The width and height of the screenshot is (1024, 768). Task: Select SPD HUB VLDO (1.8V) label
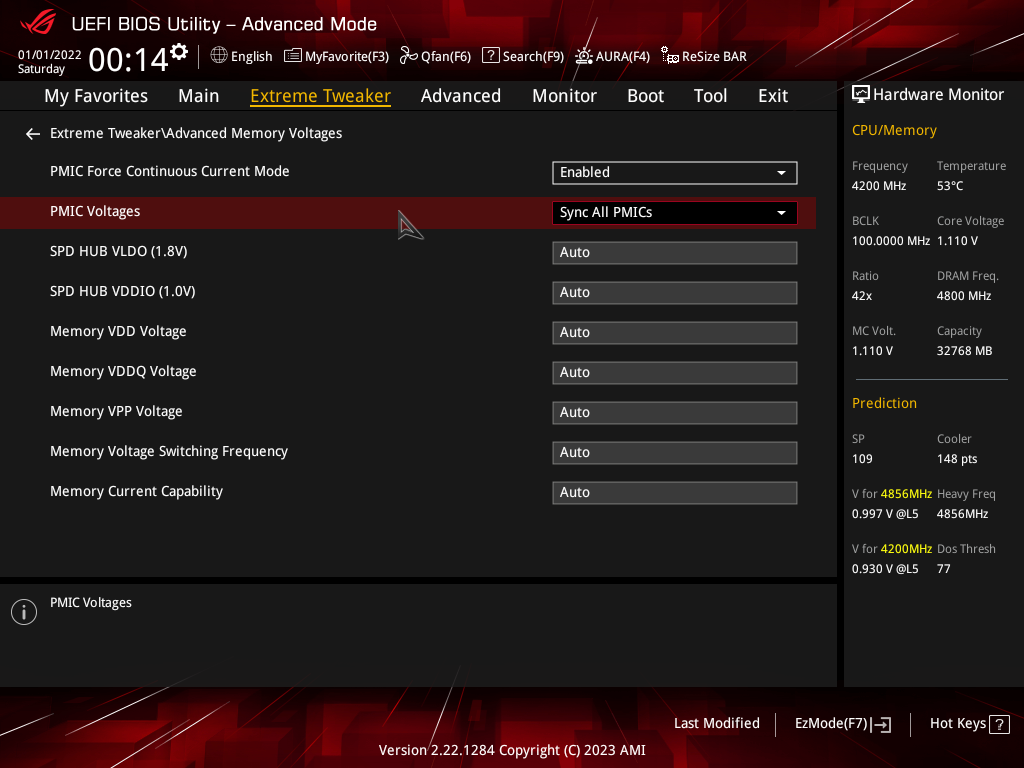119,251
